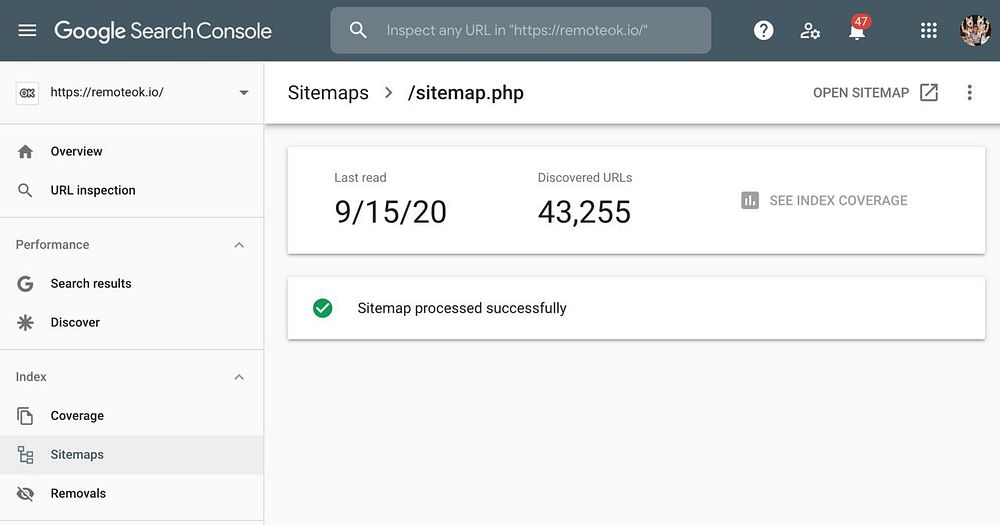Click the Sitemaps breadcrumb link

pos(328,93)
